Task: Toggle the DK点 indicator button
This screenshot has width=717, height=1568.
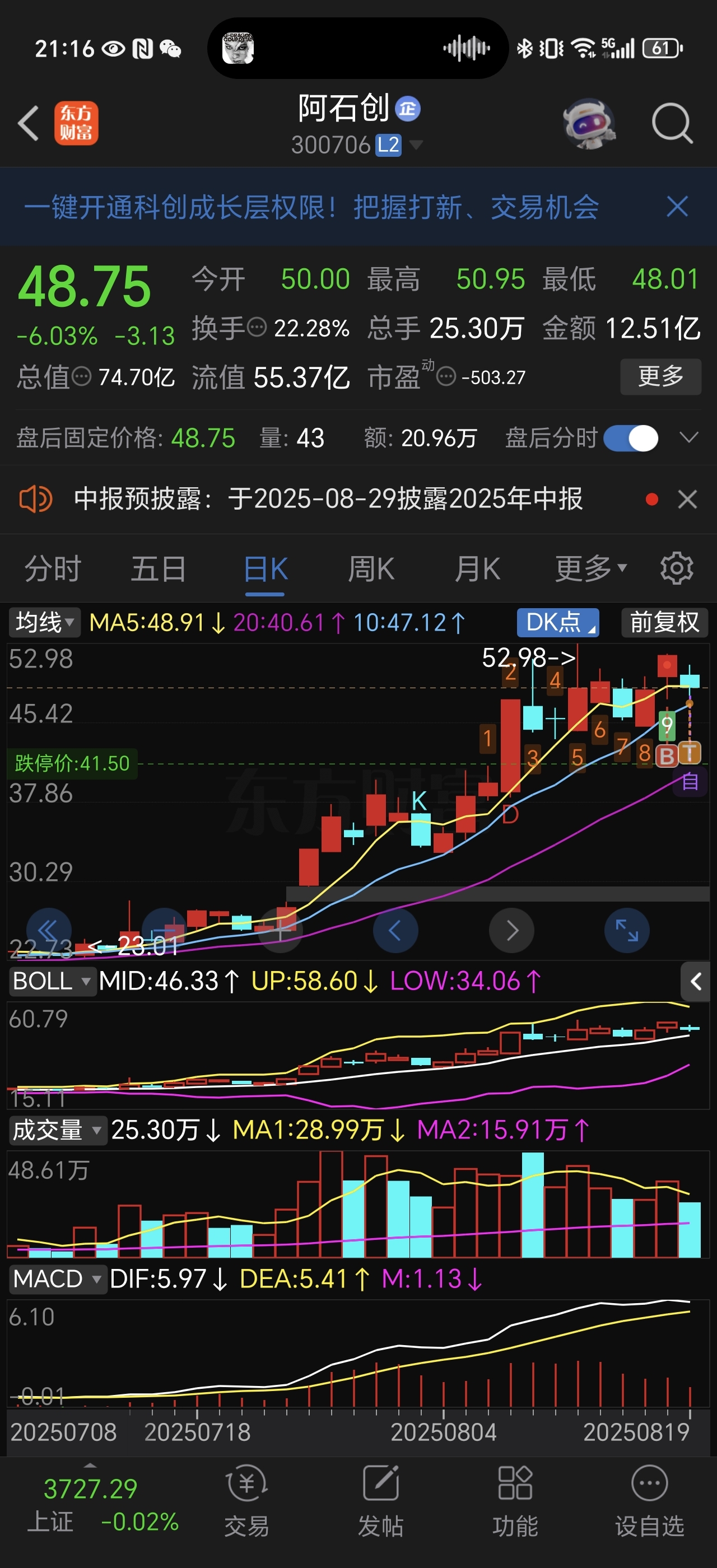Action: [x=558, y=622]
